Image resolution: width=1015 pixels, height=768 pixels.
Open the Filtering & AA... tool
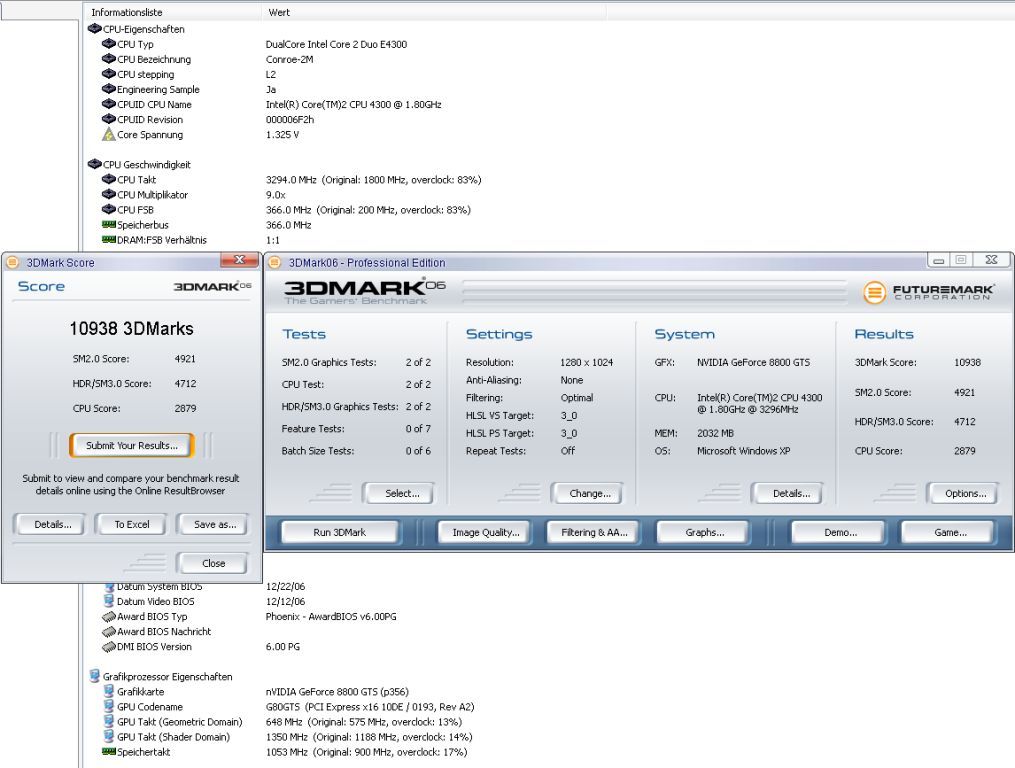pos(594,532)
